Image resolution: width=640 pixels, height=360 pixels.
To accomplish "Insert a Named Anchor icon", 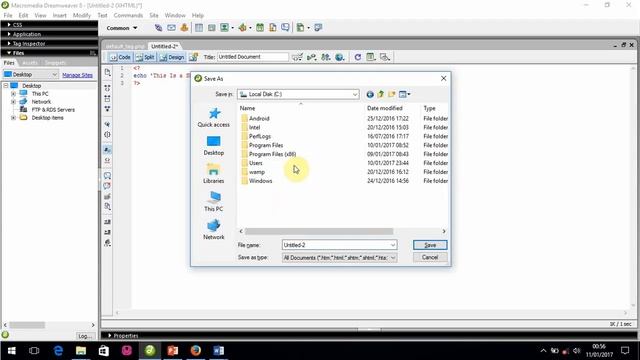I will coord(184,28).
